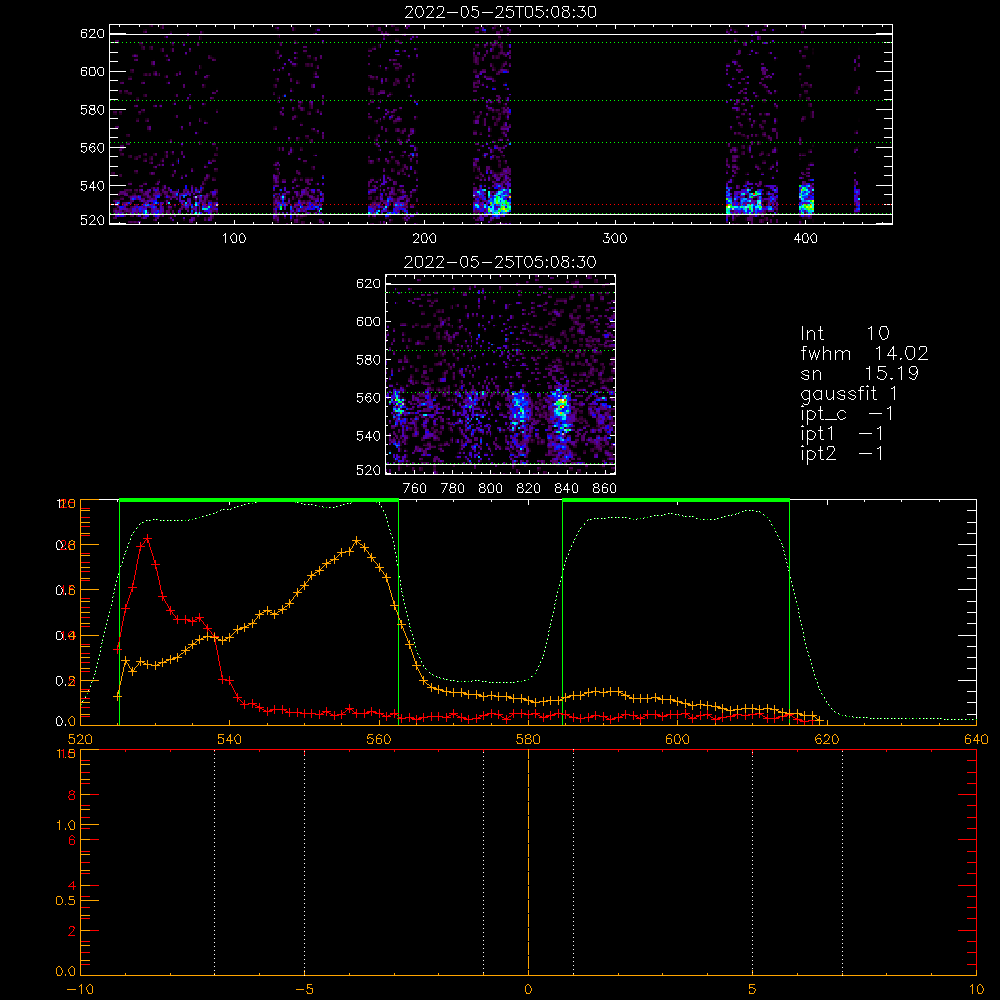Select the 'fwhm 14.02' readout
This screenshot has height=1000, width=1000.
tap(864, 353)
